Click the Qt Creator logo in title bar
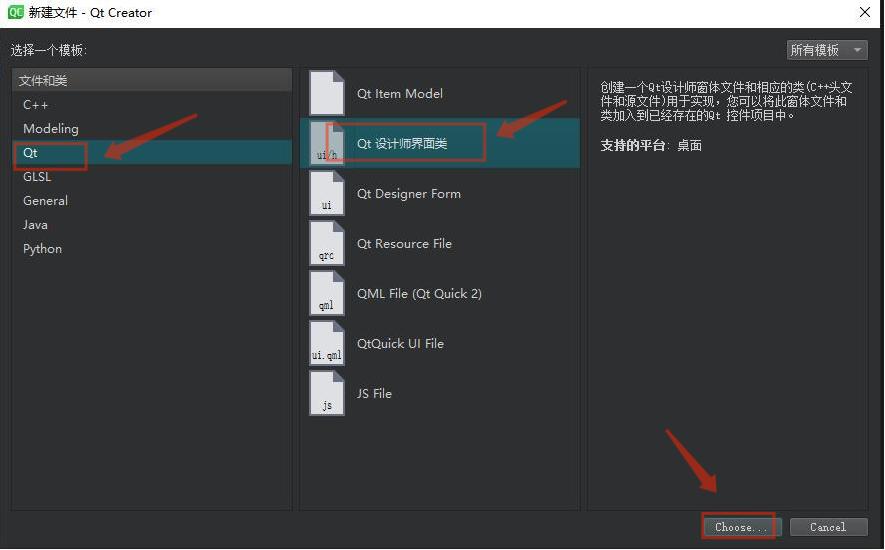Viewport: 885px width, 550px height. click(15, 12)
